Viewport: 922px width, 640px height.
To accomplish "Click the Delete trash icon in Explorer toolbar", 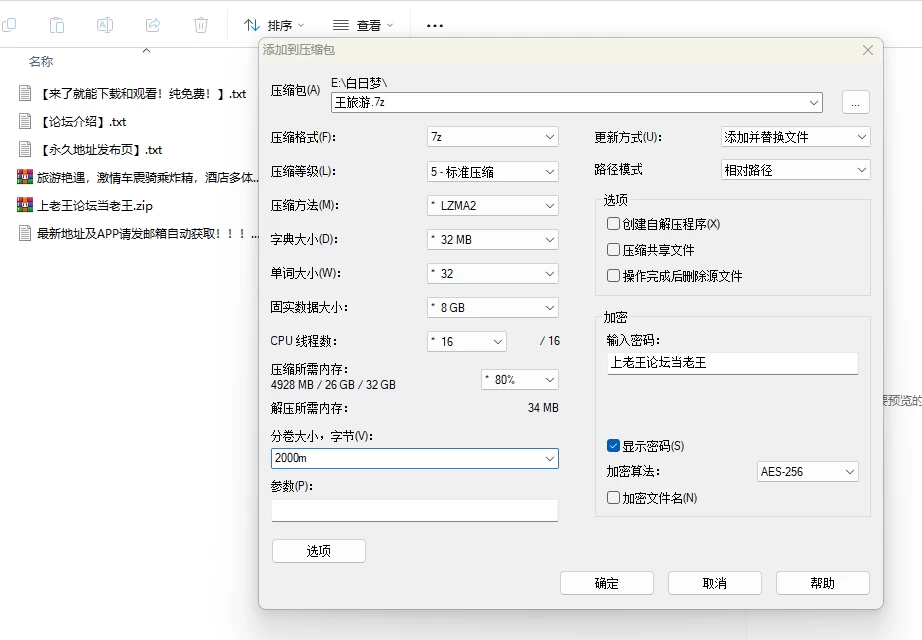I will tap(201, 25).
